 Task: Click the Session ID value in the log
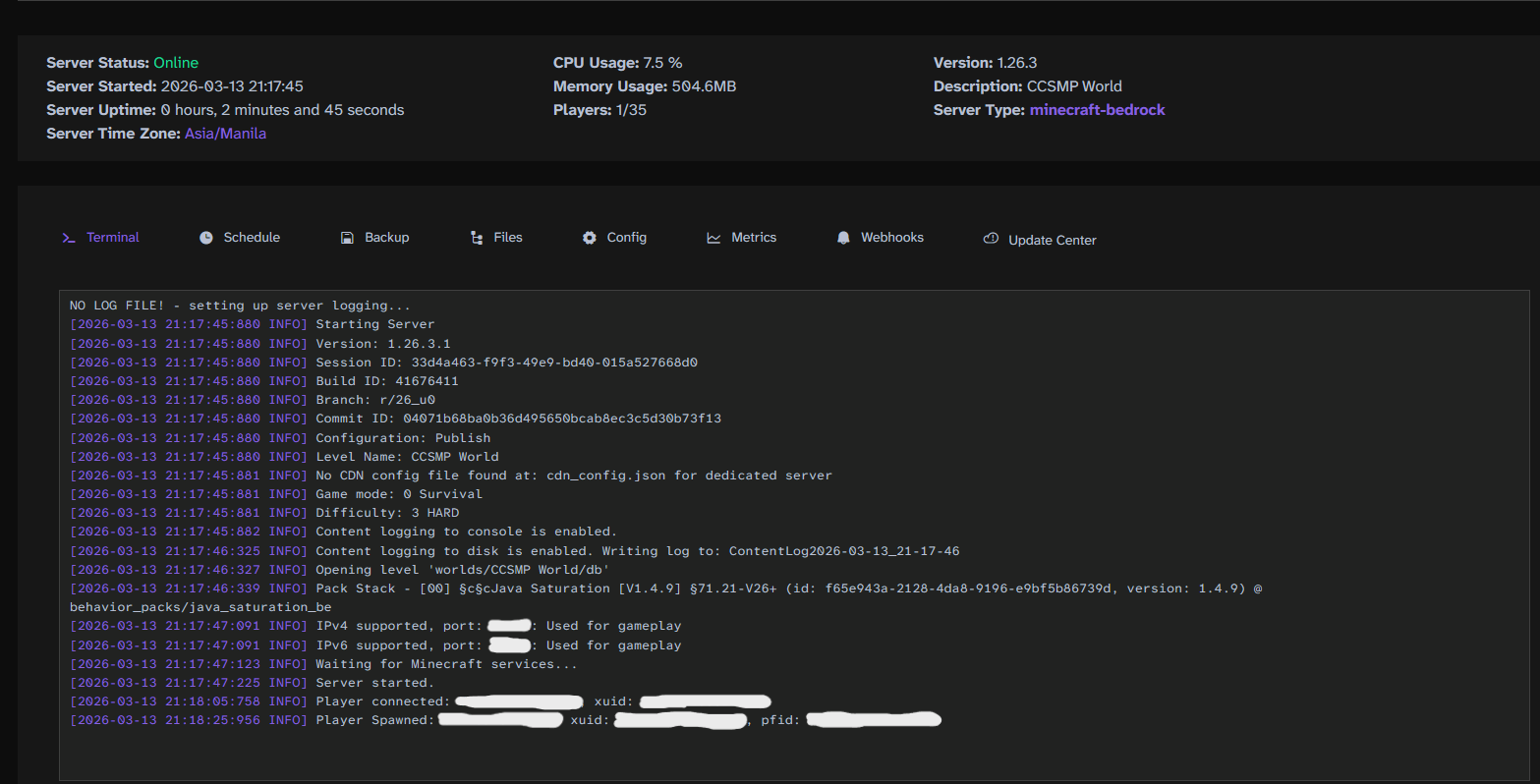point(554,363)
